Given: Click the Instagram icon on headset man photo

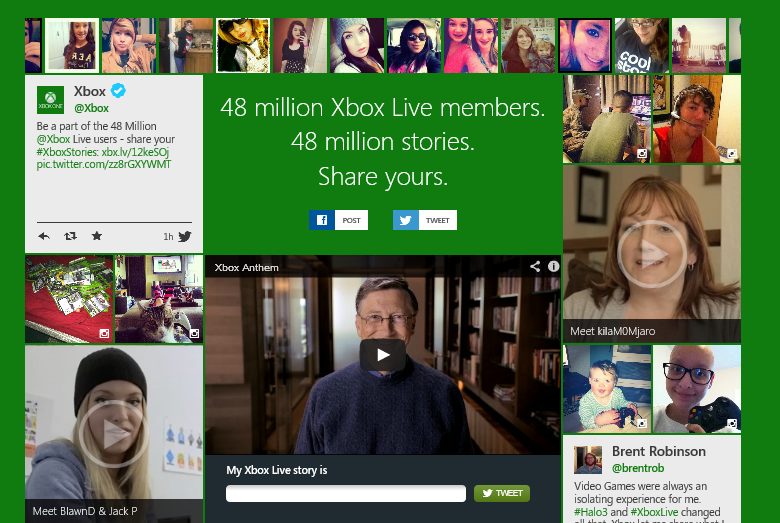Looking at the screenshot, I should click(732, 154).
